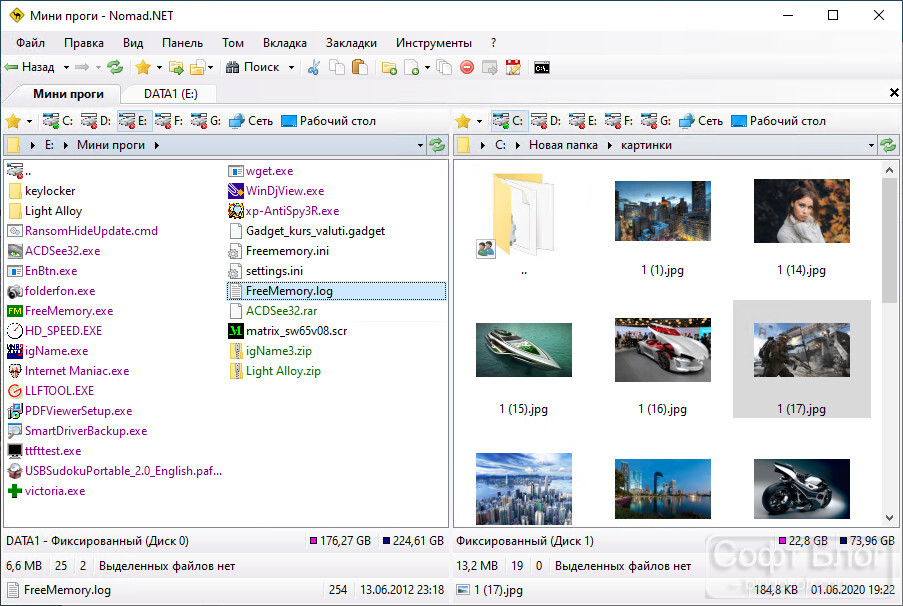Image resolution: width=903 pixels, height=606 pixels.
Task: Click the yellow star favorites icon in the main toolbar
Action: click(x=143, y=67)
